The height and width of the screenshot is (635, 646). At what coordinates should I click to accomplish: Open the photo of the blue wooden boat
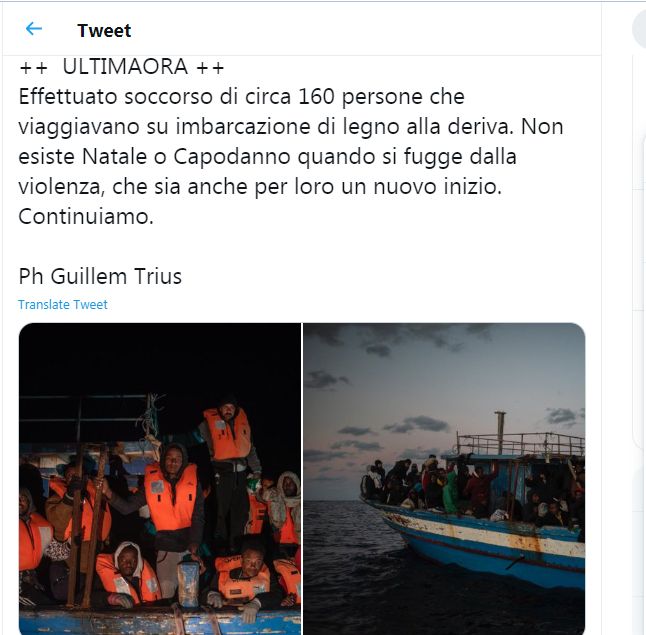click(444, 479)
